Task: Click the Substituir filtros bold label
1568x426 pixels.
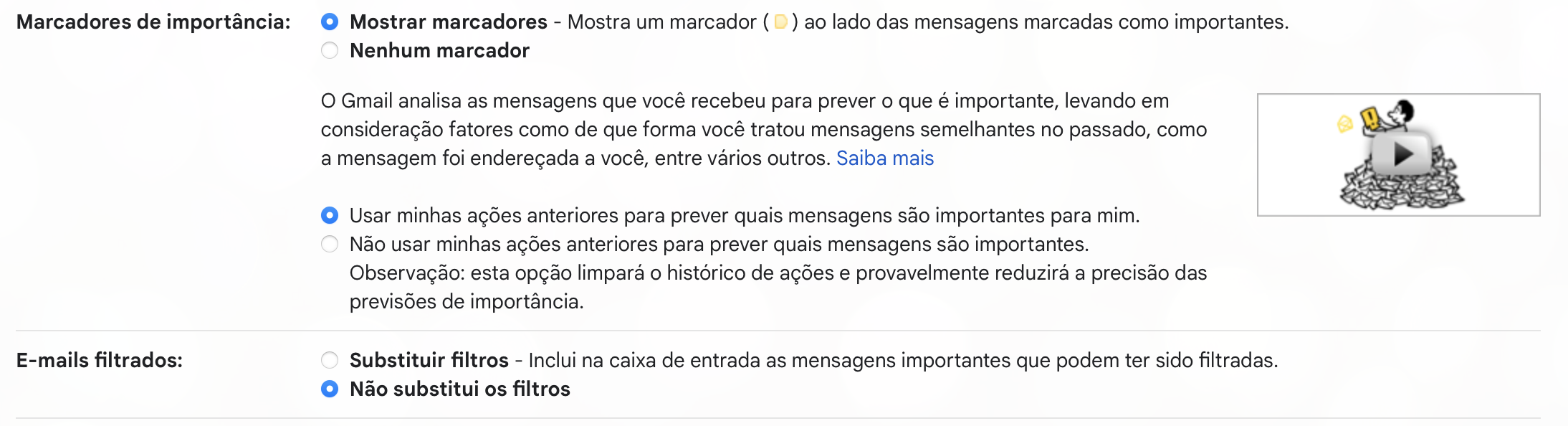Action: (x=429, y=360)
